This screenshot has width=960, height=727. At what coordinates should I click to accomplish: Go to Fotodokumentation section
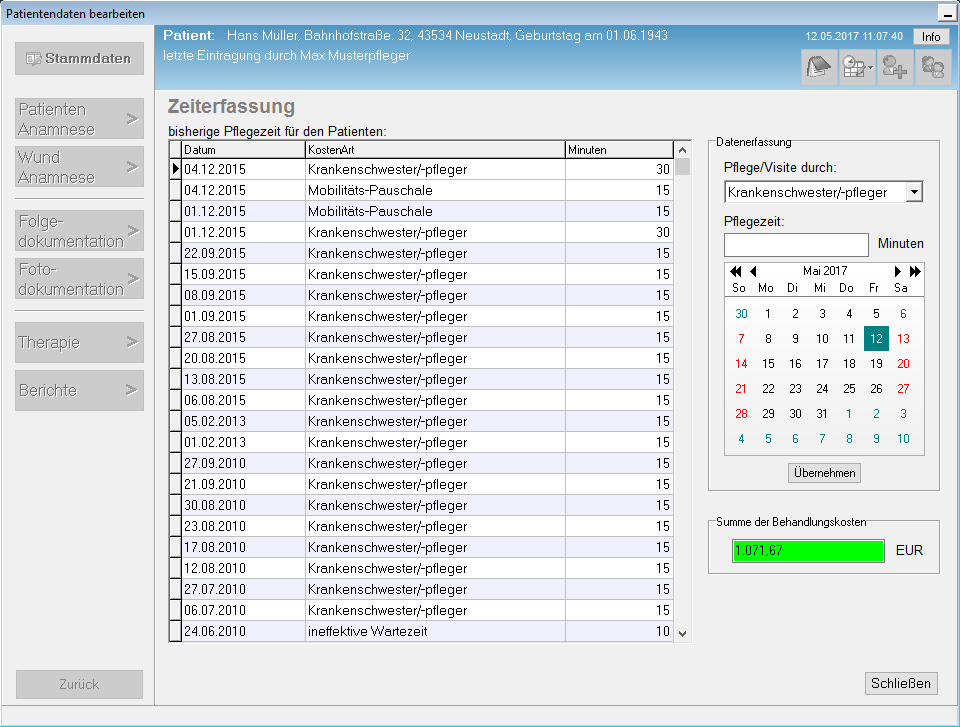click(80, 279)
